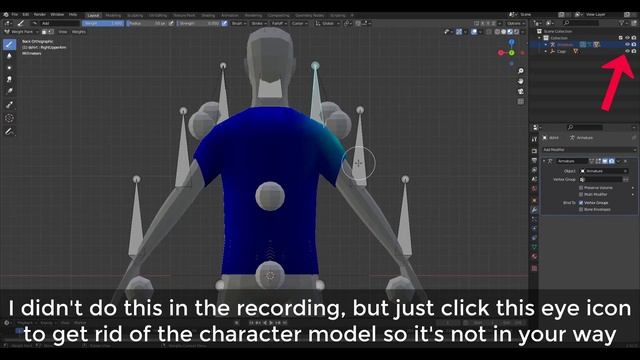This screenshot has width=640, height=360.
Task: Open the Render properties tab icon
Action: tap(534, 151)
